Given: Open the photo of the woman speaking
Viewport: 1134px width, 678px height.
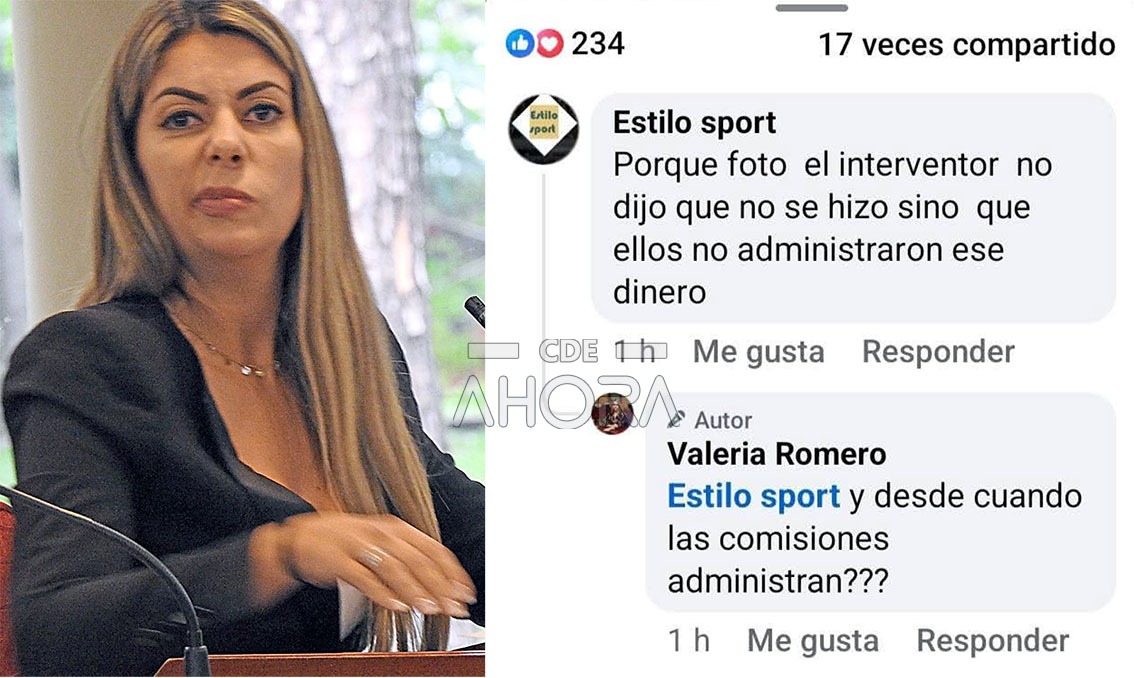Looking at the screenshot, I should coord(242,339).
